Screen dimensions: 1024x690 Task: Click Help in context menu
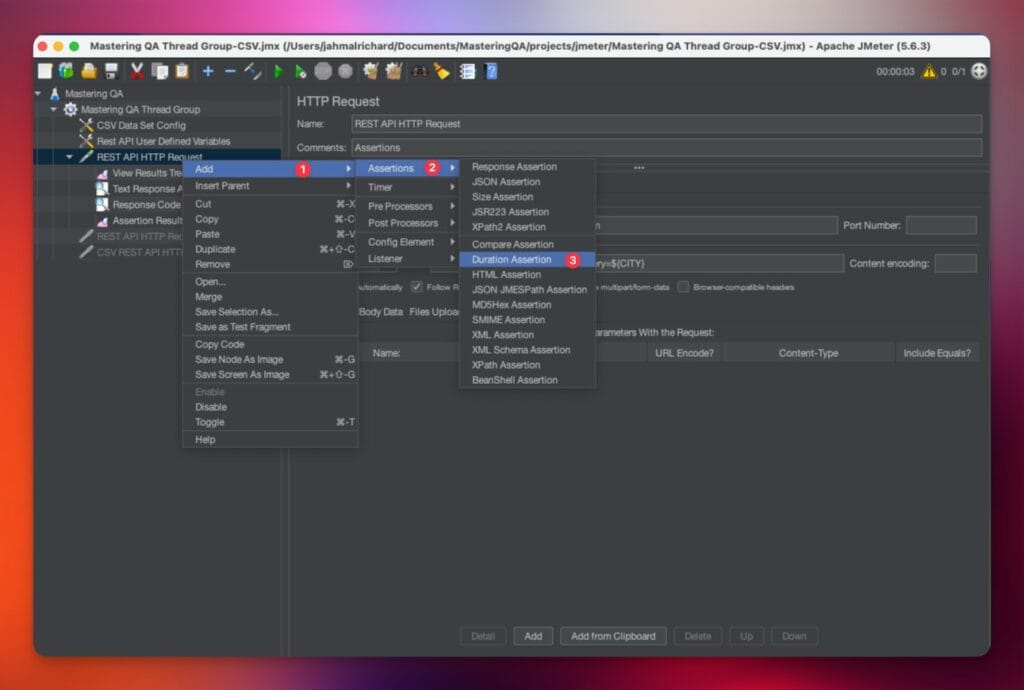[x=270, y=440]
